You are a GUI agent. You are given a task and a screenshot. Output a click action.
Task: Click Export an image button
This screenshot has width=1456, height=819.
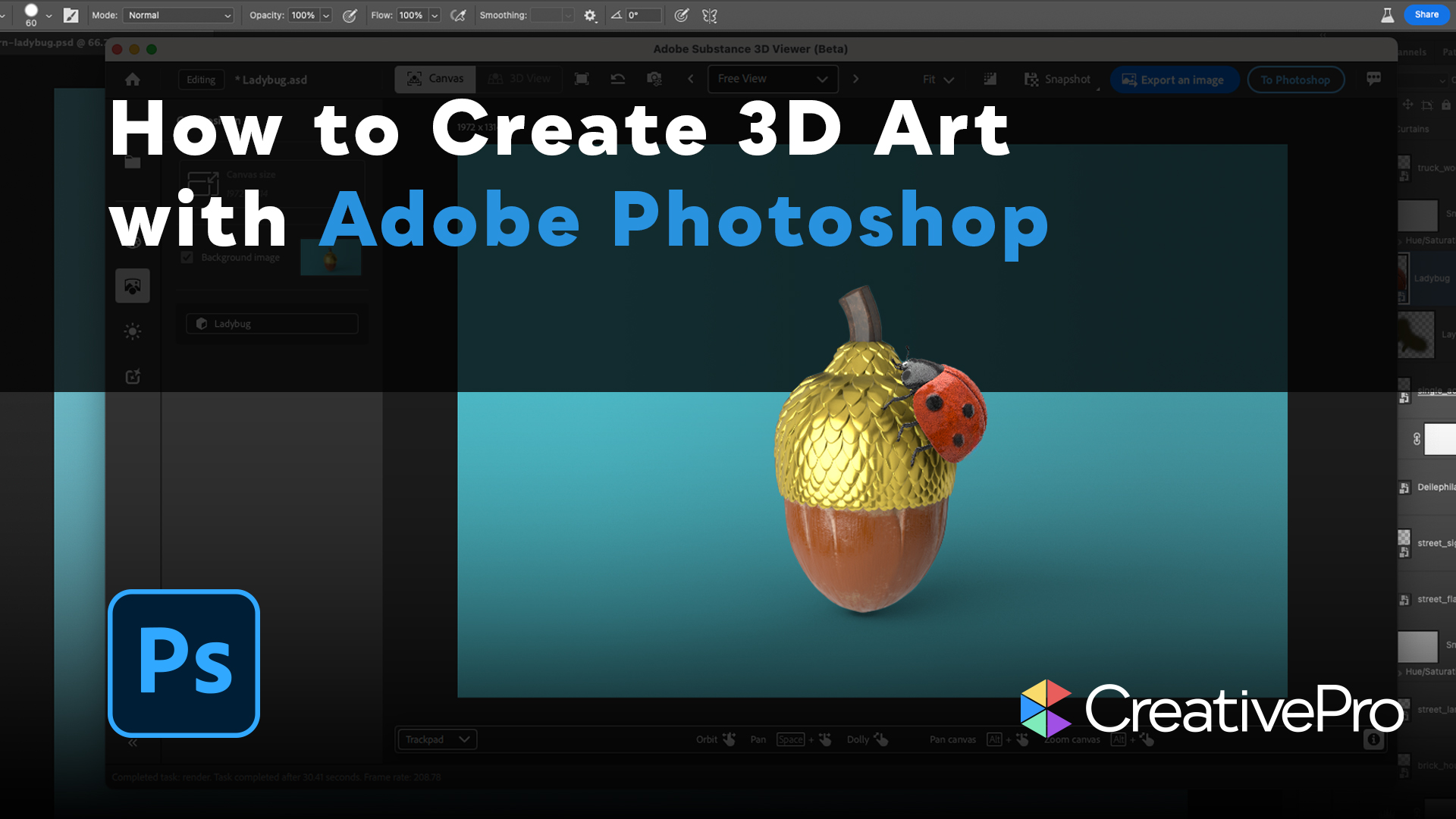1174,80
